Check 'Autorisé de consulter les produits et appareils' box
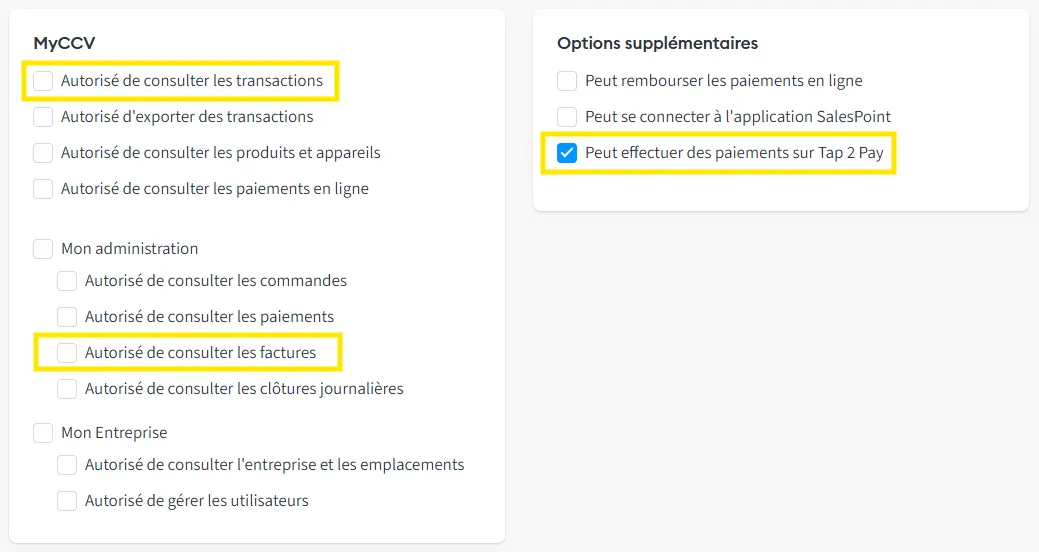Viewport: 1039px width, 552px height. tap(43, 153)
